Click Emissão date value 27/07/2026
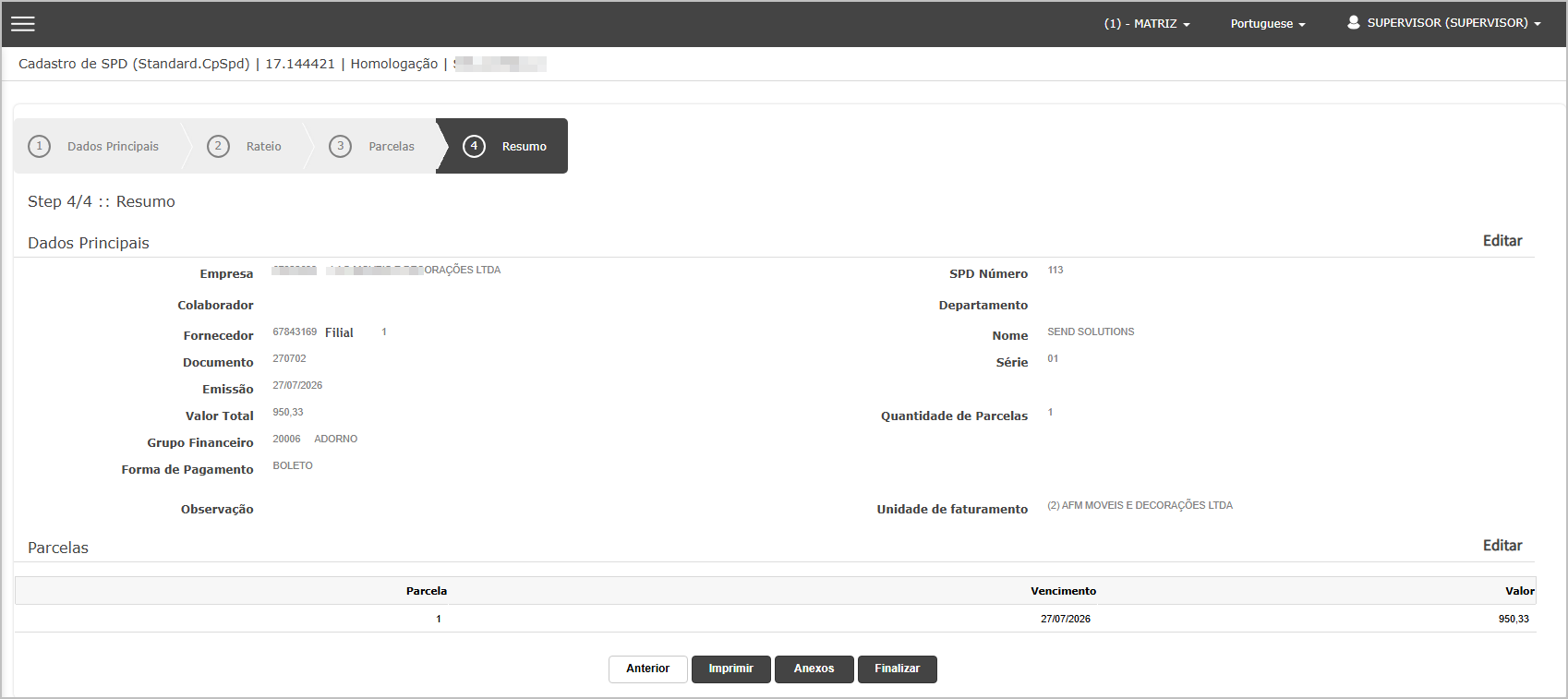 tap(297, 385)
